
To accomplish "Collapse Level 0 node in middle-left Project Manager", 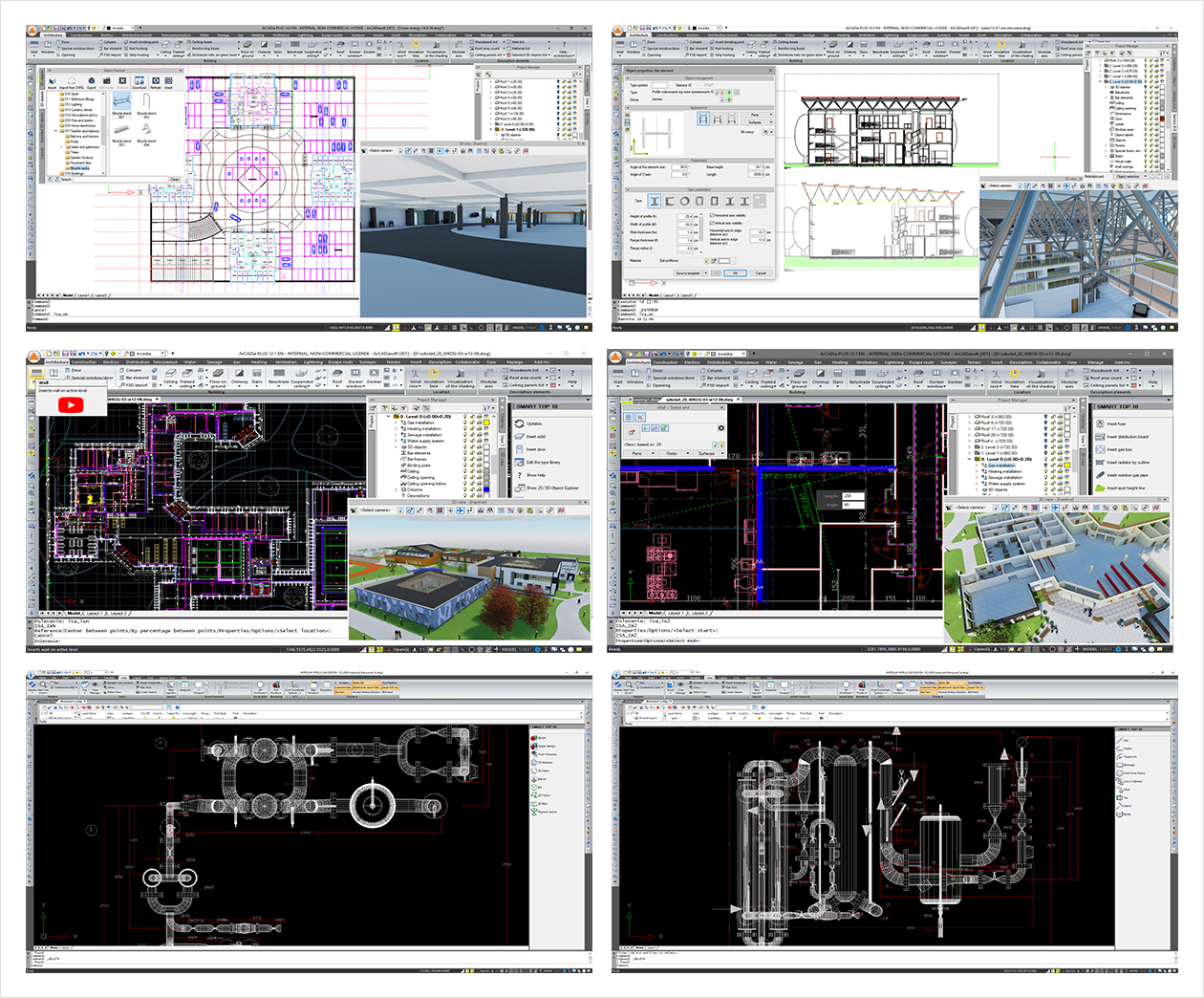I will (389, 417).
